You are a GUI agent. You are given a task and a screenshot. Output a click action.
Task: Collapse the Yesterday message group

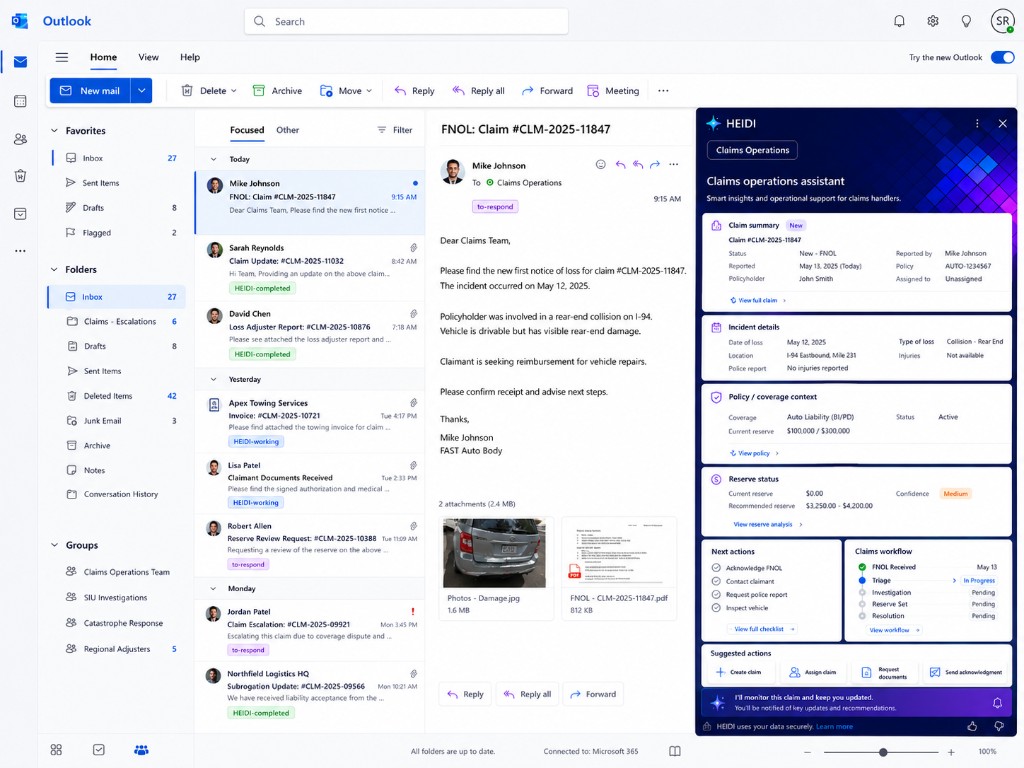click(x=213, y=379)
